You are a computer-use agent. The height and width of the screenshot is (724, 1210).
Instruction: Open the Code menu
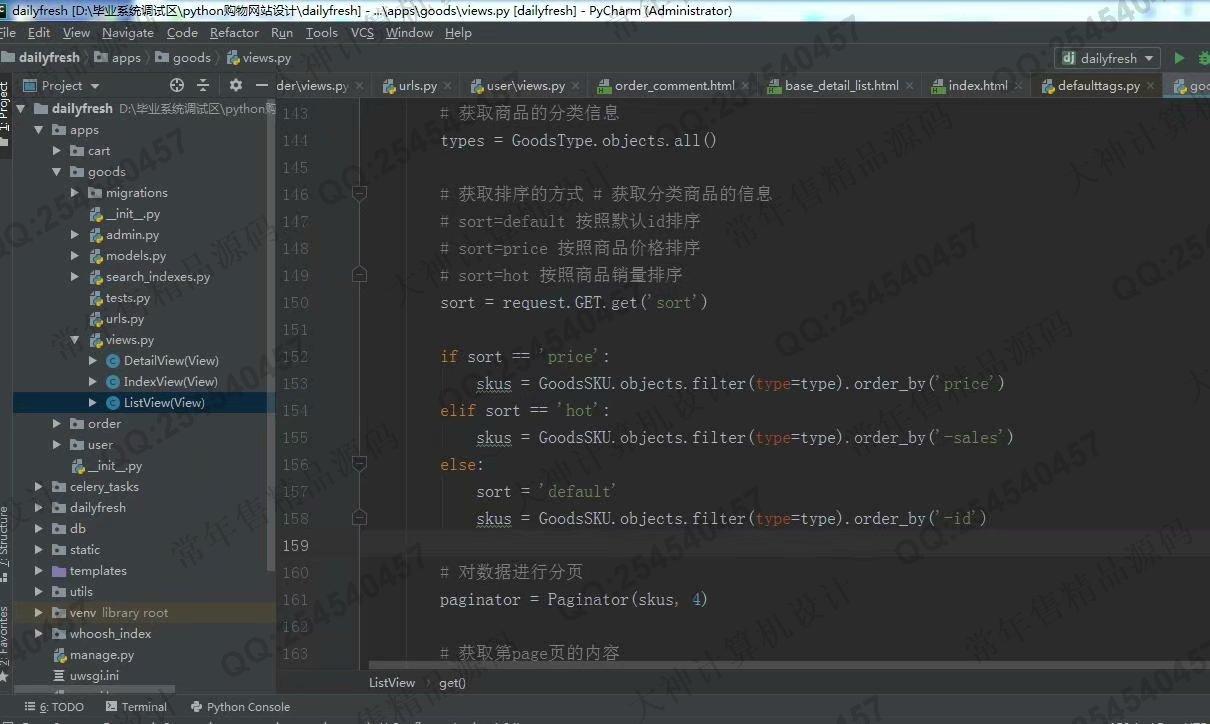pyautogui.click(x=182, y=33)
